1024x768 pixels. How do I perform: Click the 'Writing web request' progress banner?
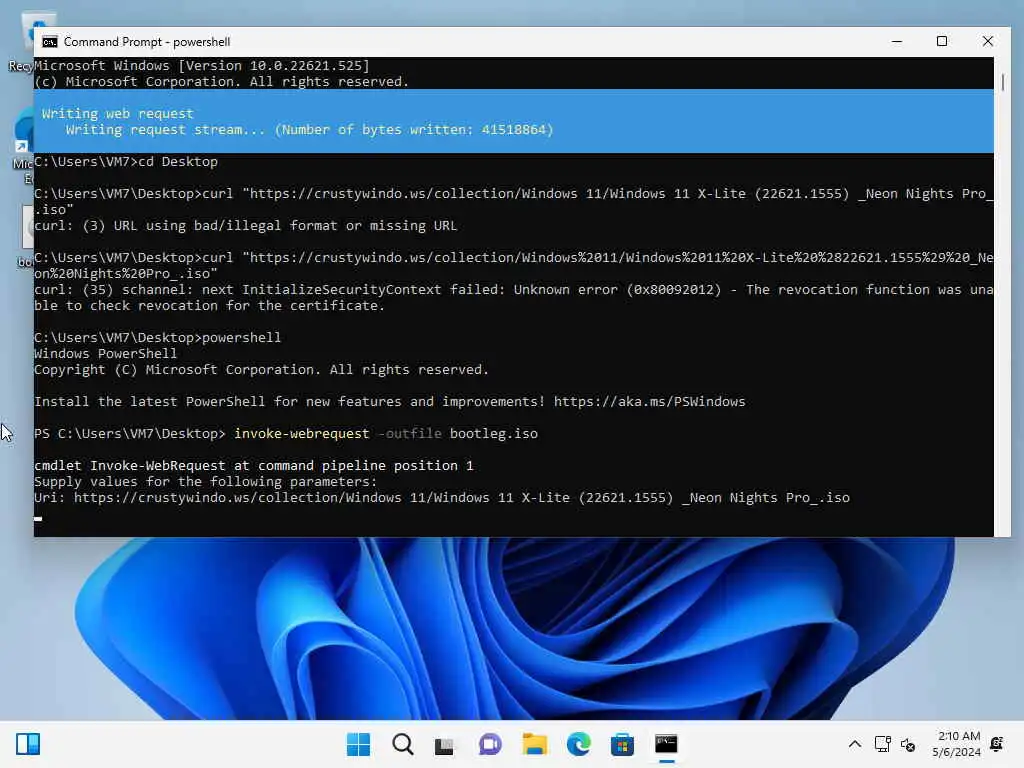pyautogui.click(x=514, y=121)
